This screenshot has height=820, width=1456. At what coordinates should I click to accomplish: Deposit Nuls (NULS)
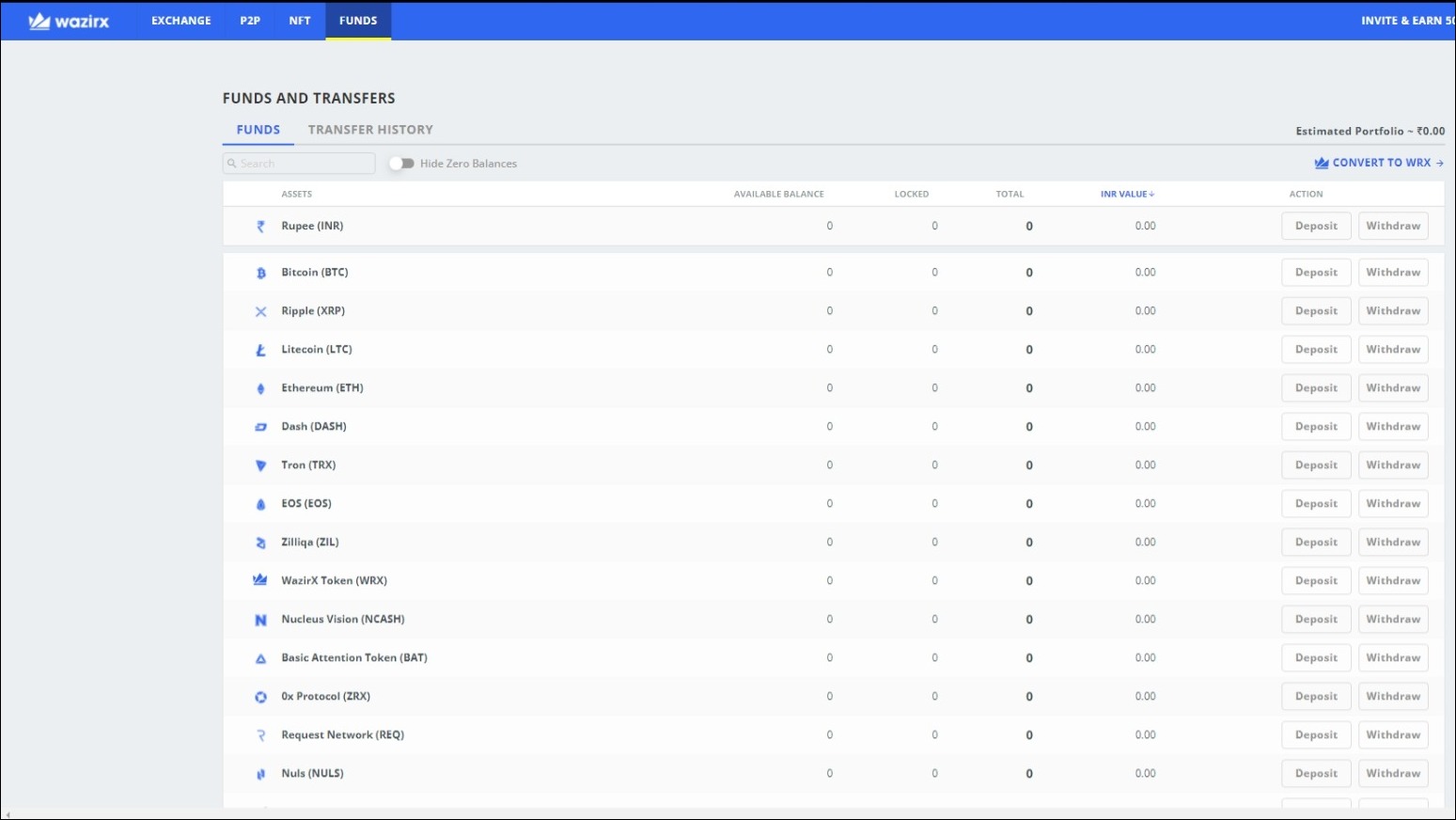[x=1316, y=774]
